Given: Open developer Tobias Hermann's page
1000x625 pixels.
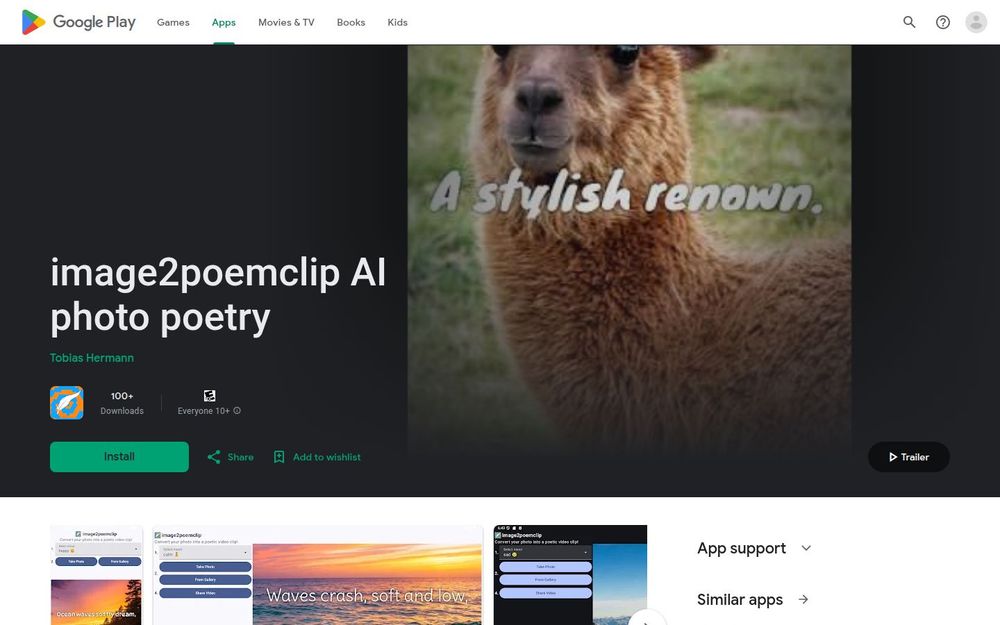Looking at the screenshot, I should pos(92,358).
